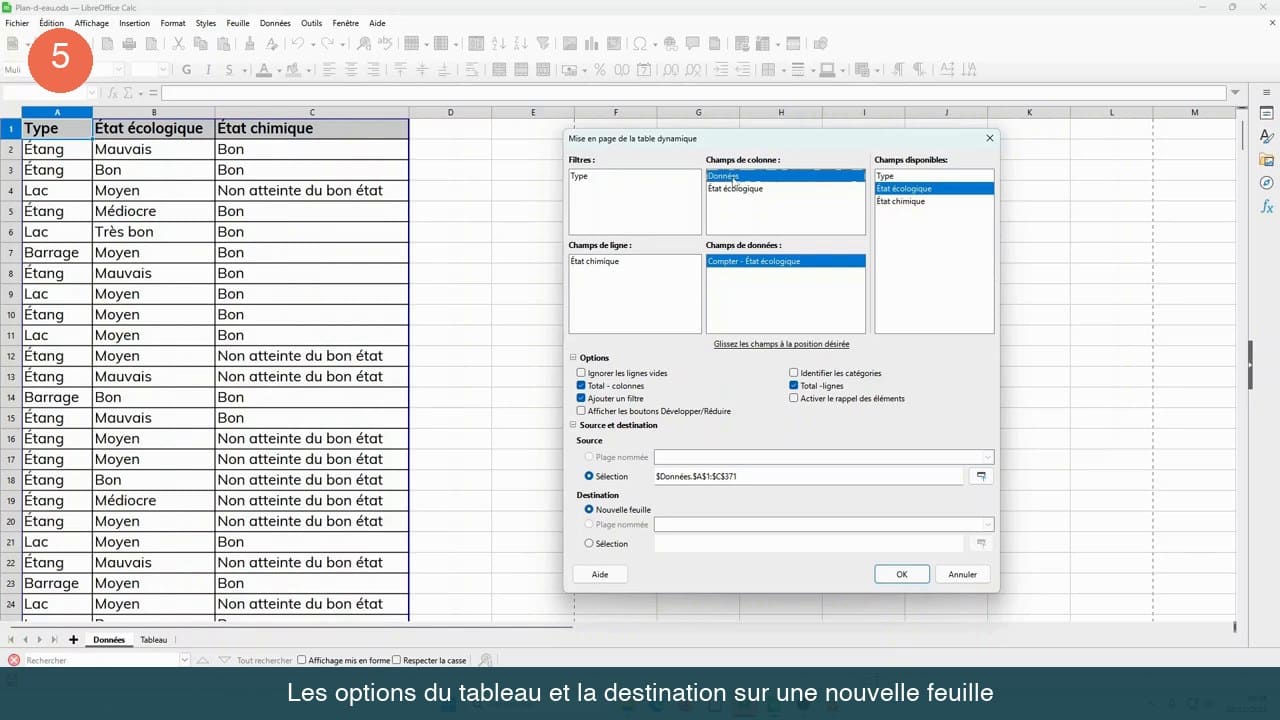
Task: Click the Aide button in dialog
Action: tap(600, 574)
